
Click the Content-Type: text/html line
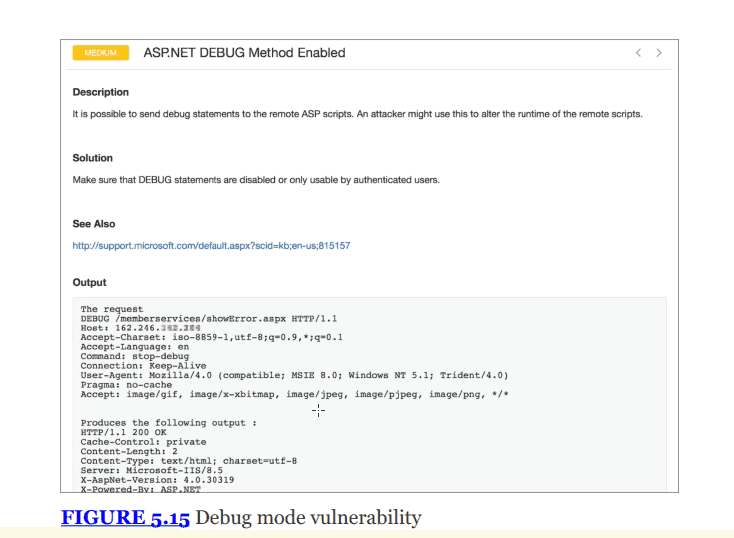(x=189, y=461)
